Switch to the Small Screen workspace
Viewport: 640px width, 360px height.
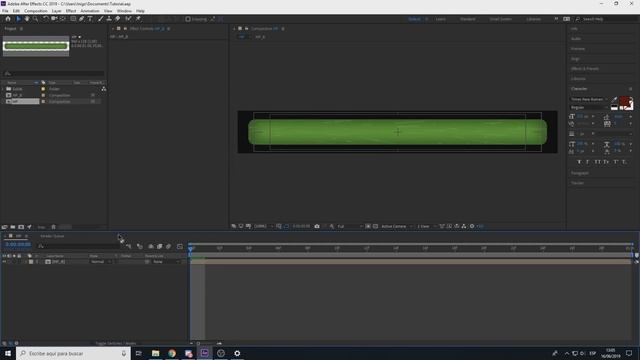point(500,19)
